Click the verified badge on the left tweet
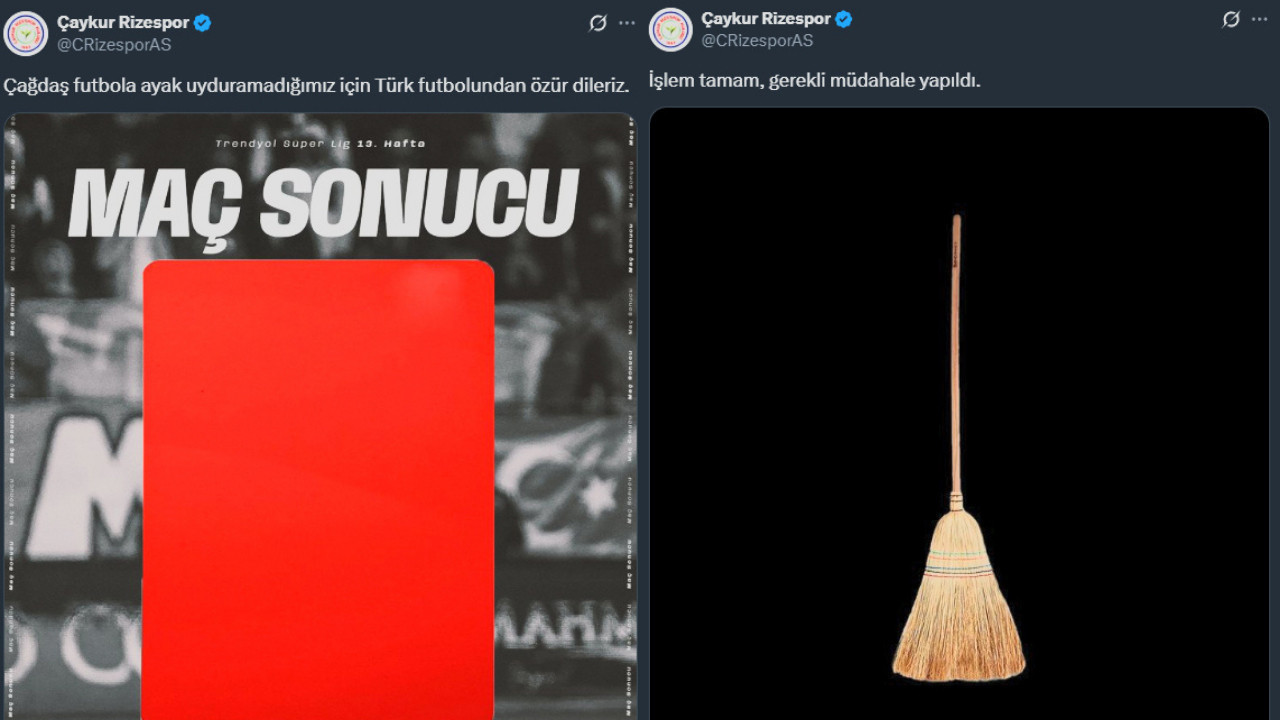Screen dimensions: 1280x720 [x=203, y=23]
